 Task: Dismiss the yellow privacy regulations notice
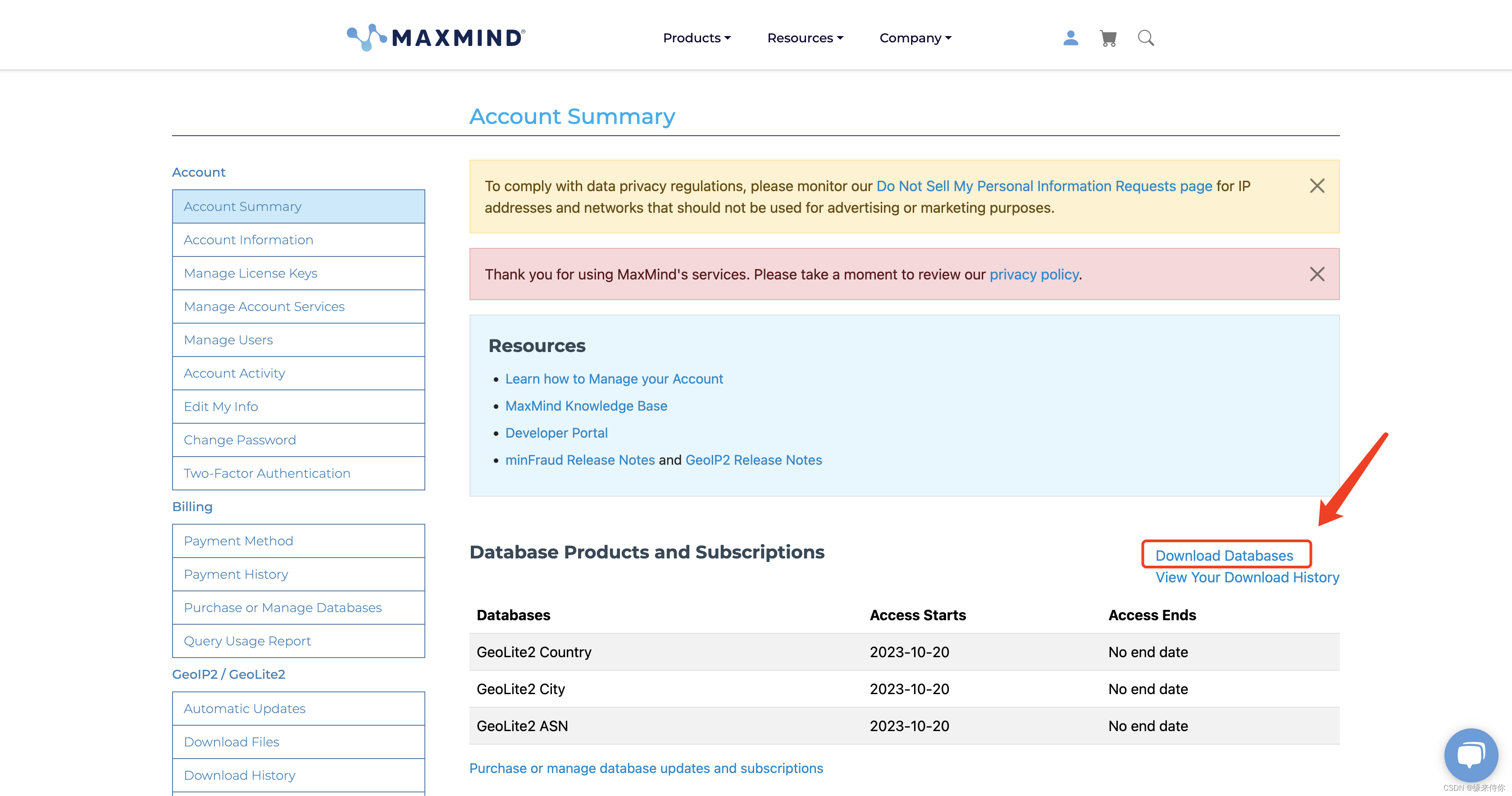1316,186
